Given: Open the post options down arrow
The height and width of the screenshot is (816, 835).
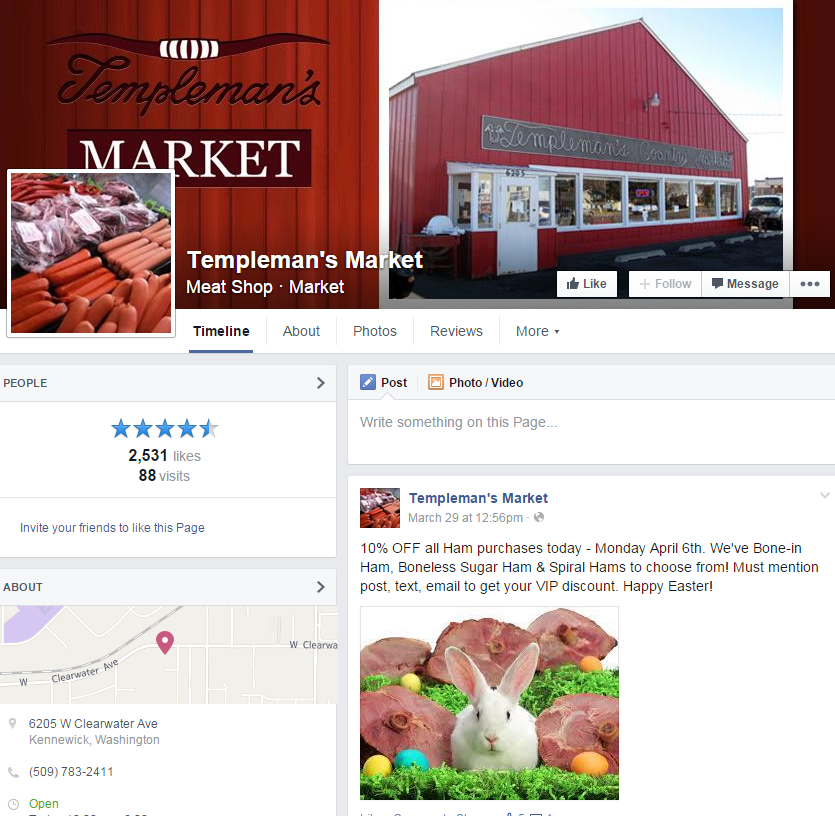Looking at the screenshot, I should click(825, 495).
